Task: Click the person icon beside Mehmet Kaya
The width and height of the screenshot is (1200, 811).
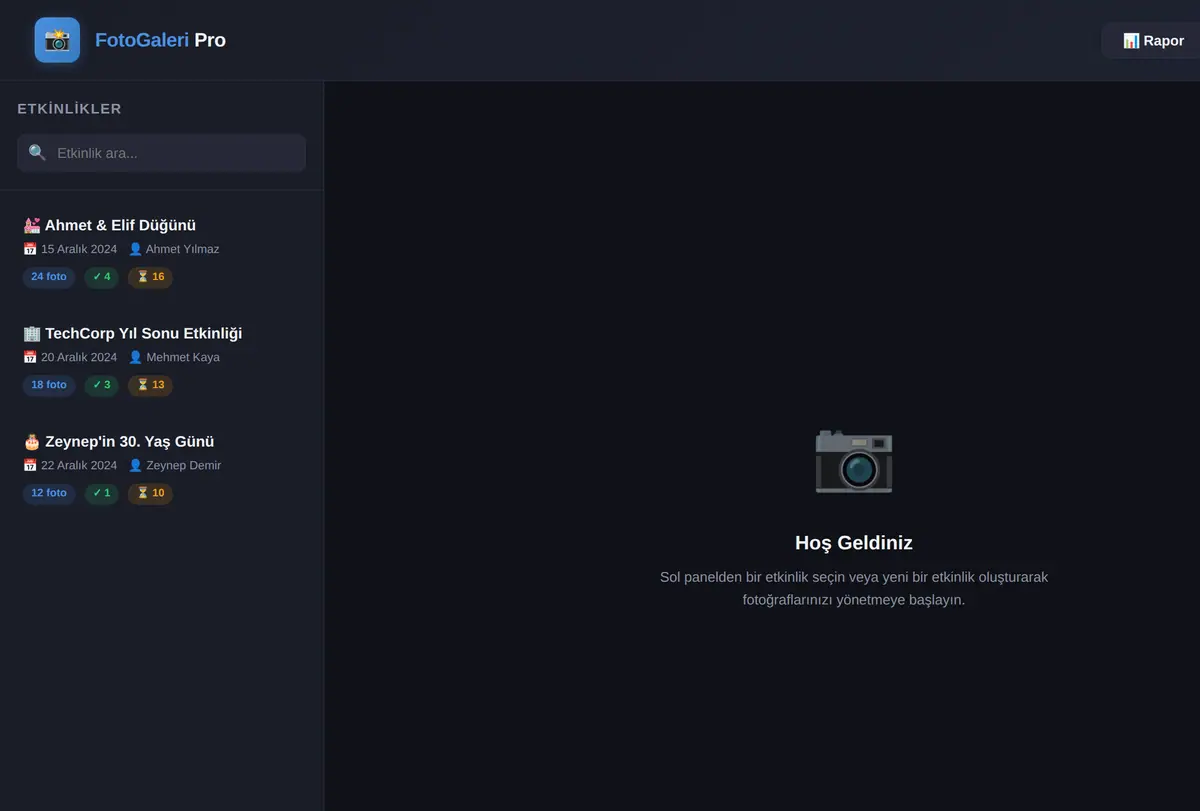Action: click(136, 357)
